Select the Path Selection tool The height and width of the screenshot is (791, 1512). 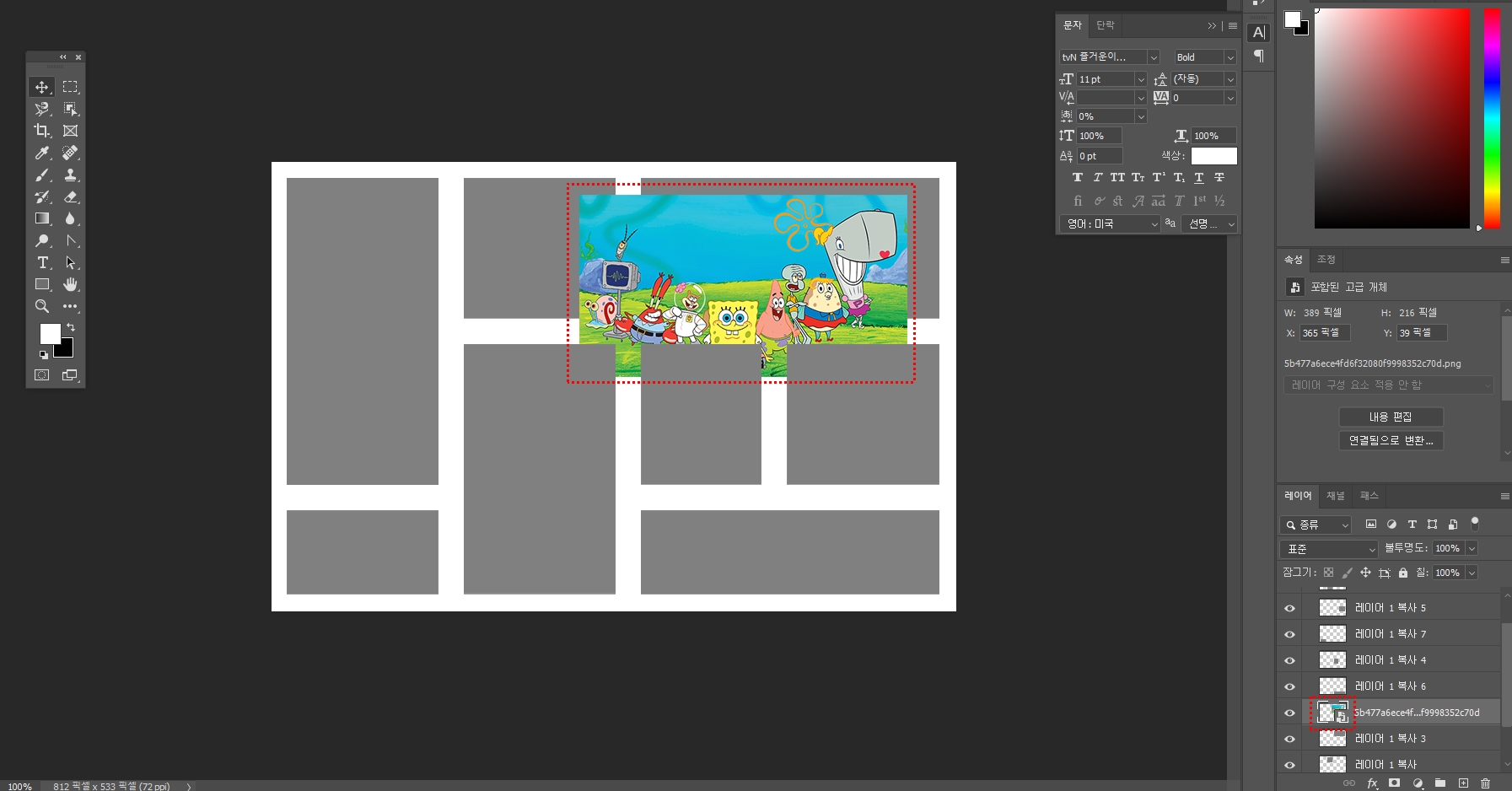point(70,262)
